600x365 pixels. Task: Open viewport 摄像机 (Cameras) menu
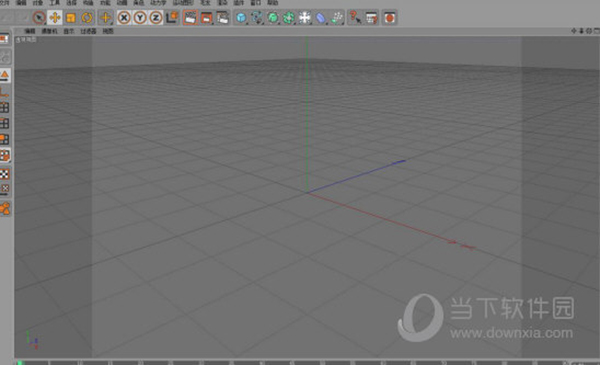[49, 31]
